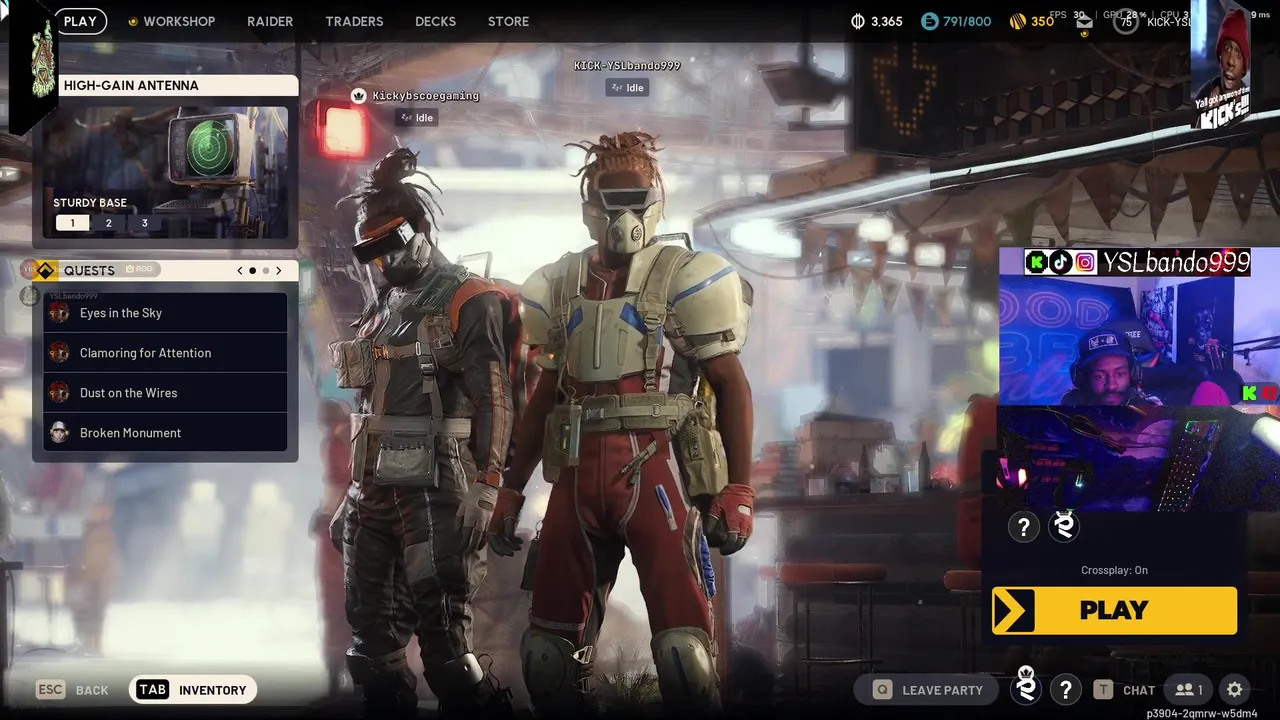Click the YSLbando999 overlay name text

1175,263
